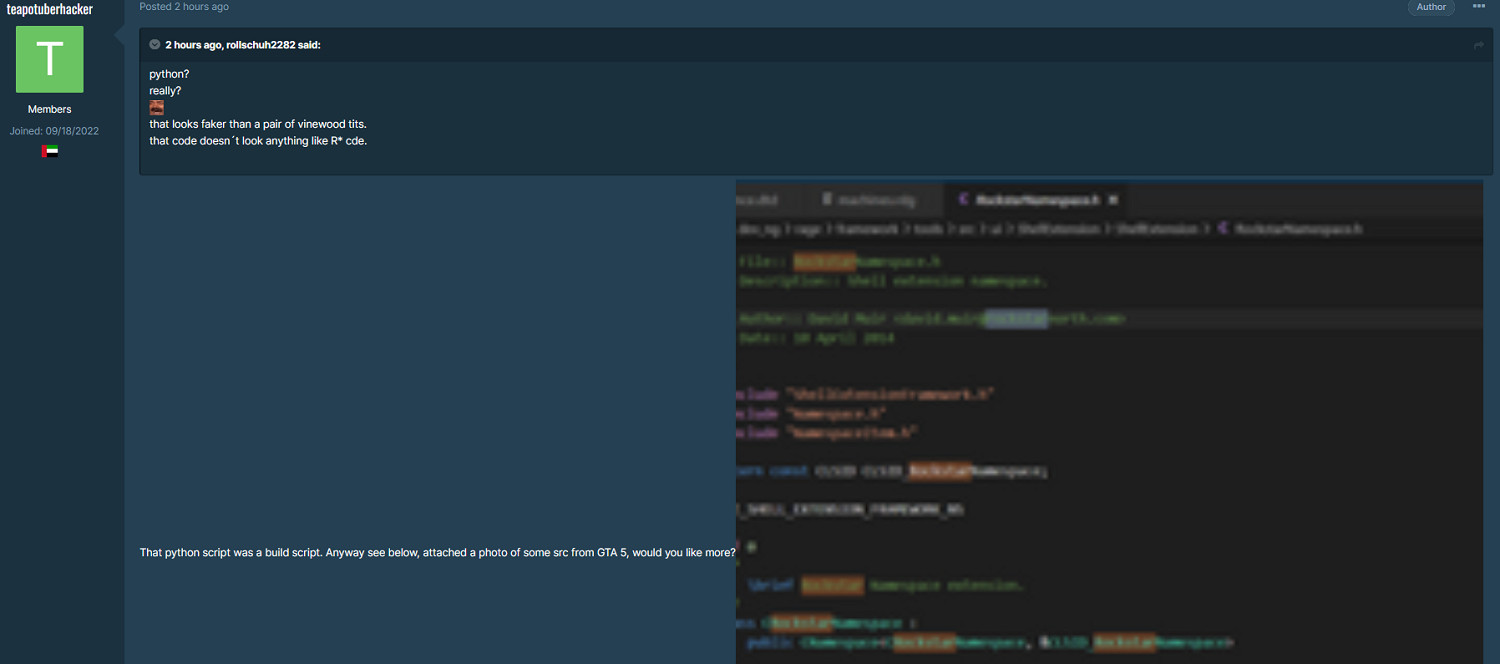Click the 'Posted 2 hours ago' timestamp
The width and height of the screenshot is (1500, 664).
(184, 7)
